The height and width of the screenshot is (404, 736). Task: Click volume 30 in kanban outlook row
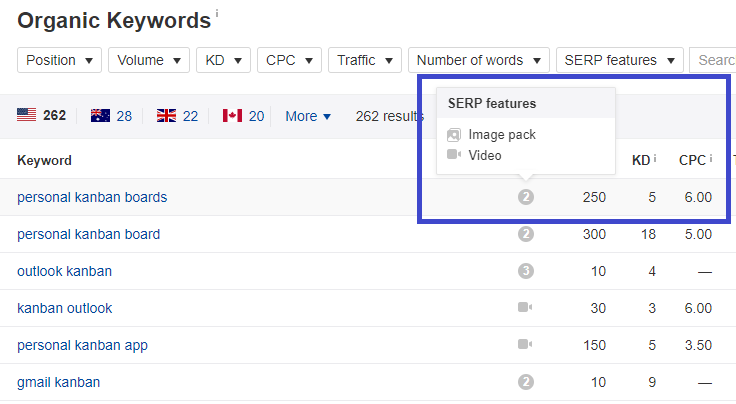598,309
